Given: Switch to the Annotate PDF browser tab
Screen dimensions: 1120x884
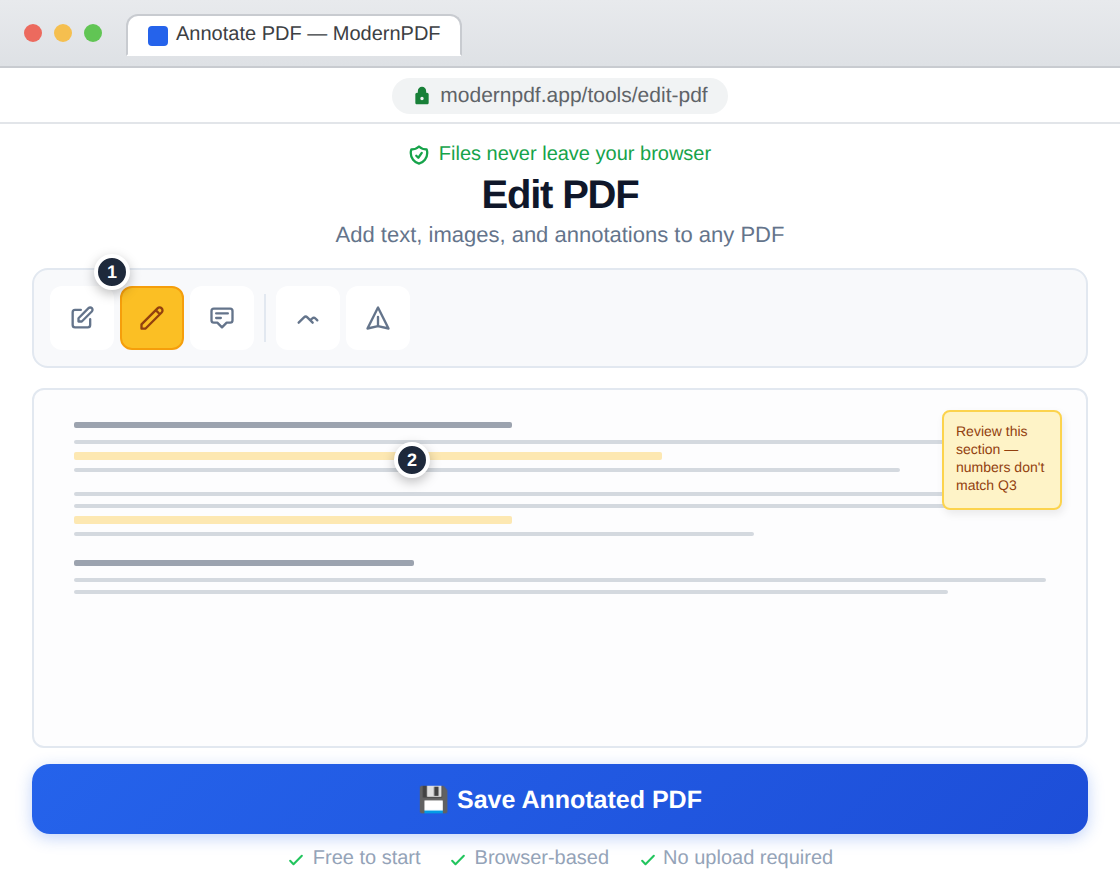Looking at the screenshot, I should (293, 34).
